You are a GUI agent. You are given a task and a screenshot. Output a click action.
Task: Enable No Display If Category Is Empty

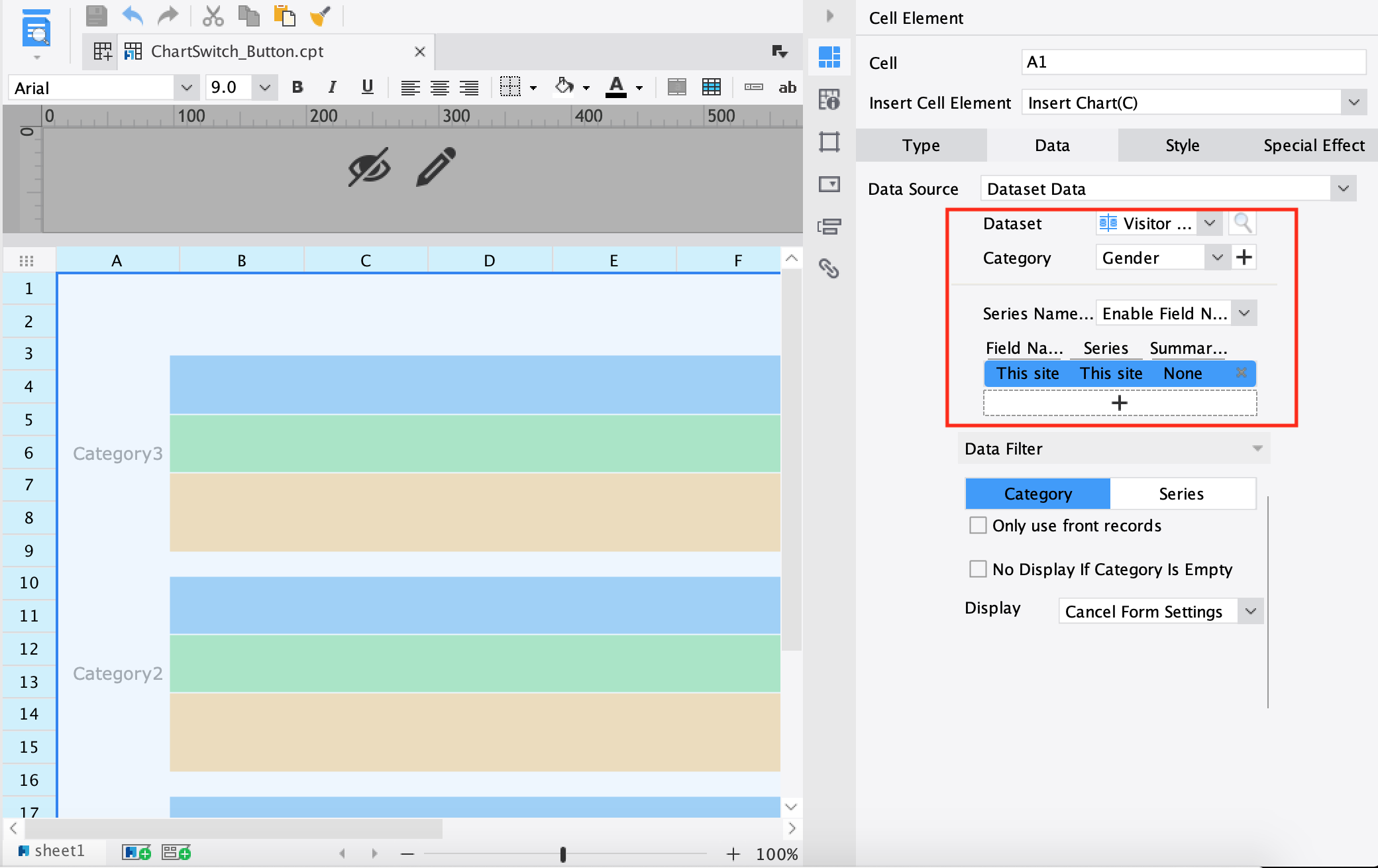point(978,569)
